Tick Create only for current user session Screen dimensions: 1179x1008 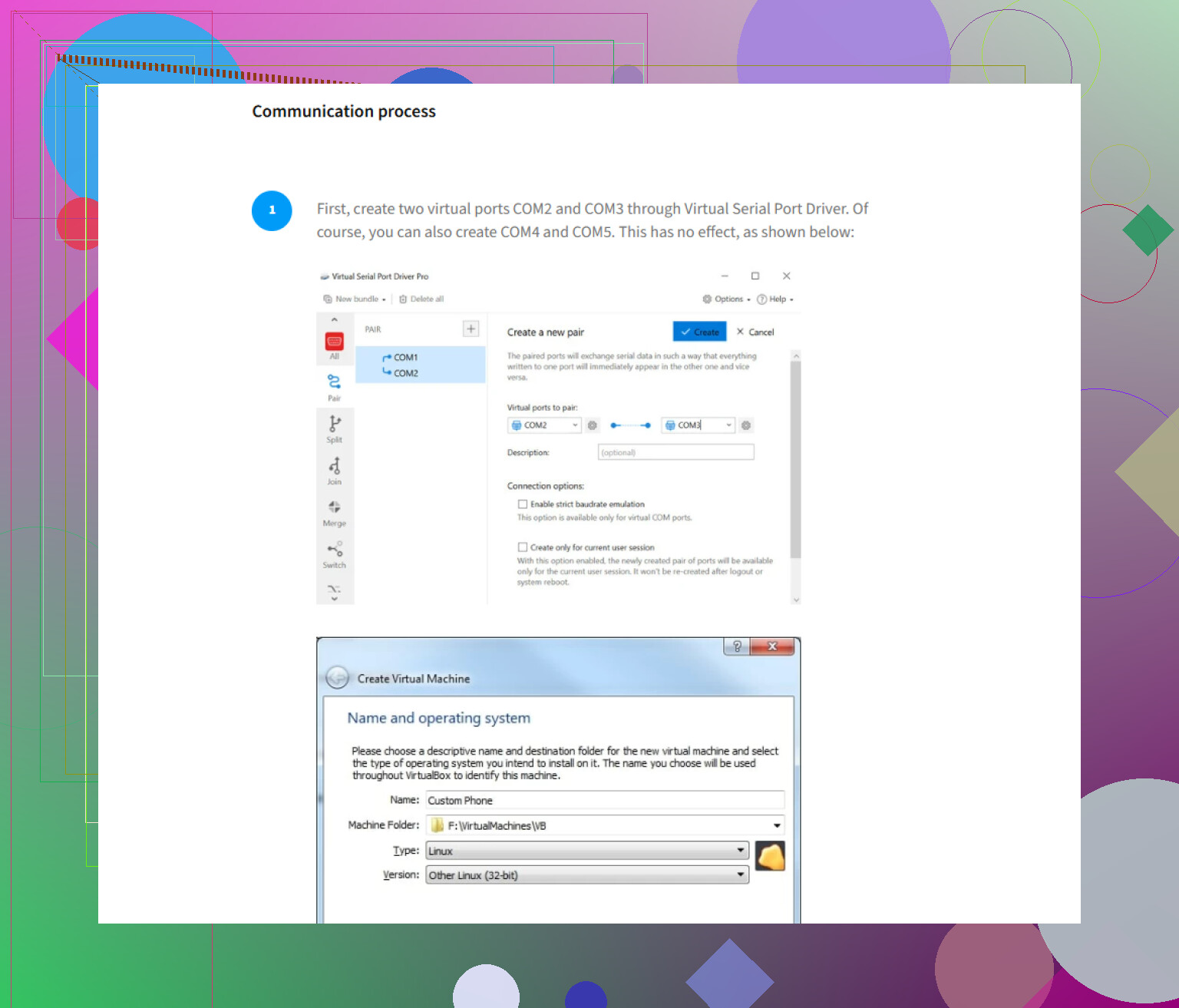pos(523,547)
